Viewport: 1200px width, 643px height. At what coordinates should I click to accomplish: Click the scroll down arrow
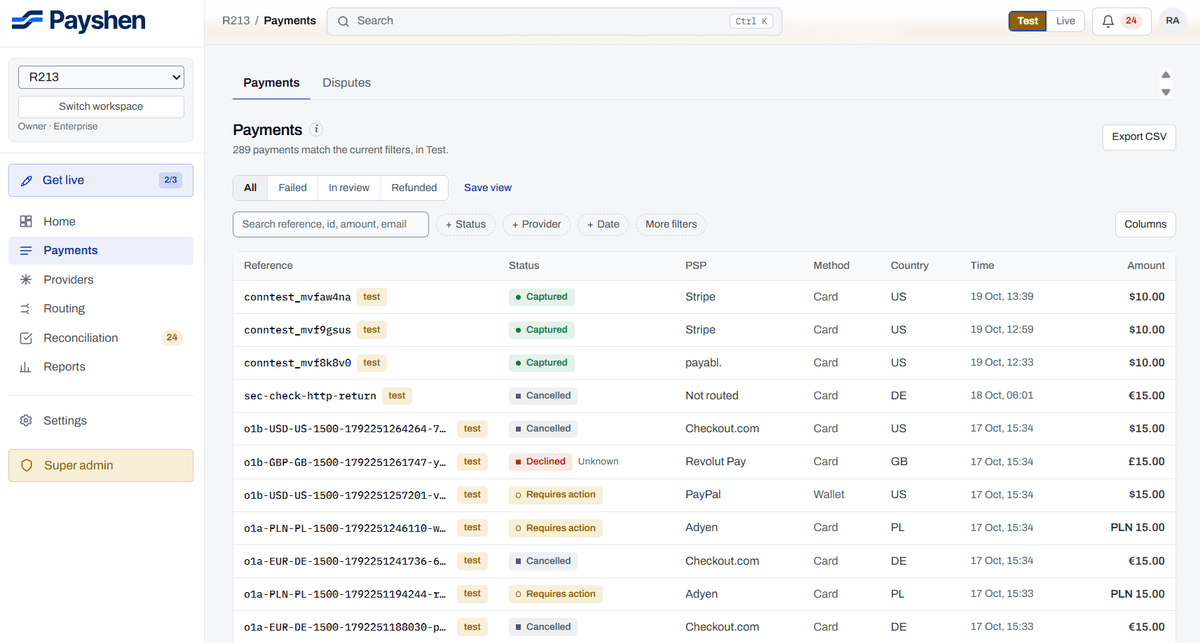(1166, 92)
